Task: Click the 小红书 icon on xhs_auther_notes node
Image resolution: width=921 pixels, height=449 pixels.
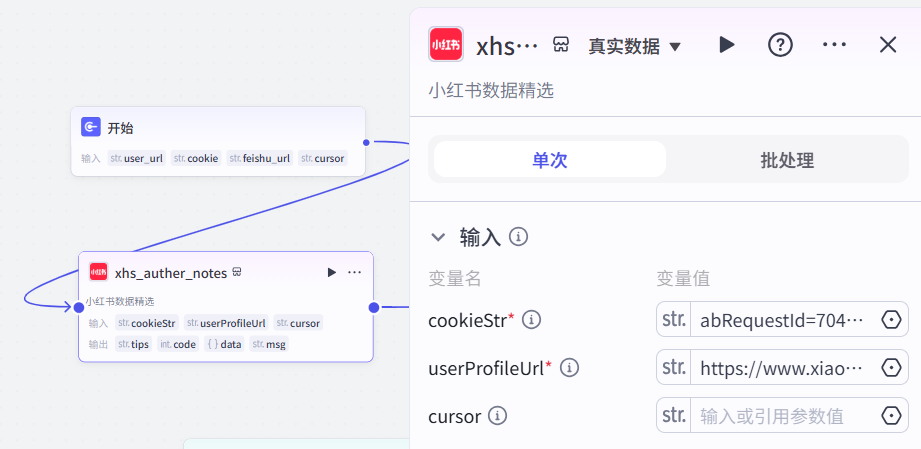Action: [98, 272]
